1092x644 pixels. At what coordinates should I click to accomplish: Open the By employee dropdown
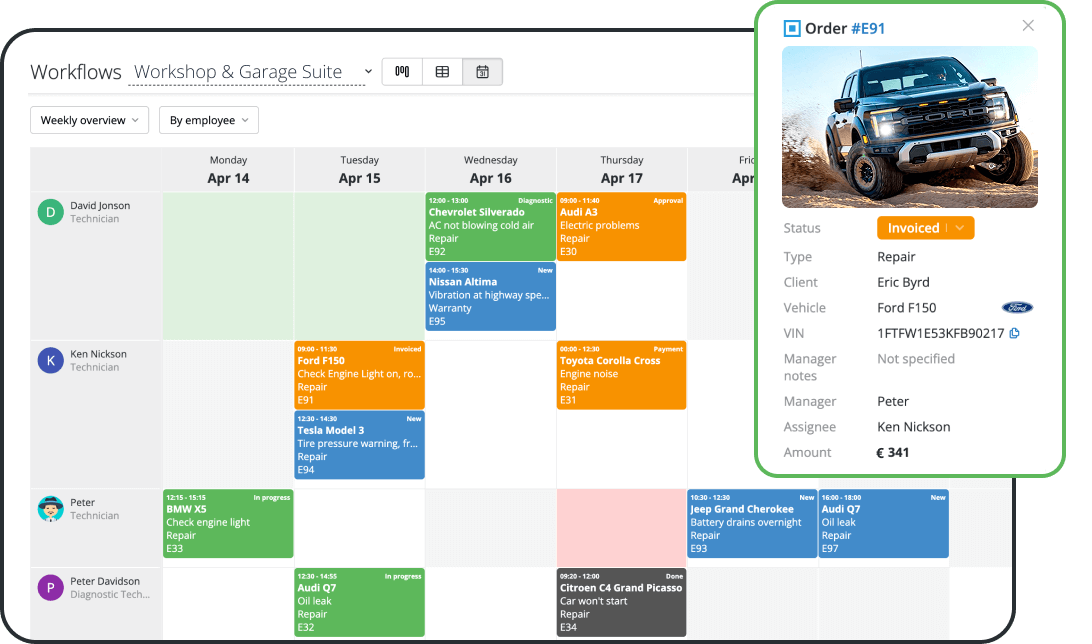[208, 120]
